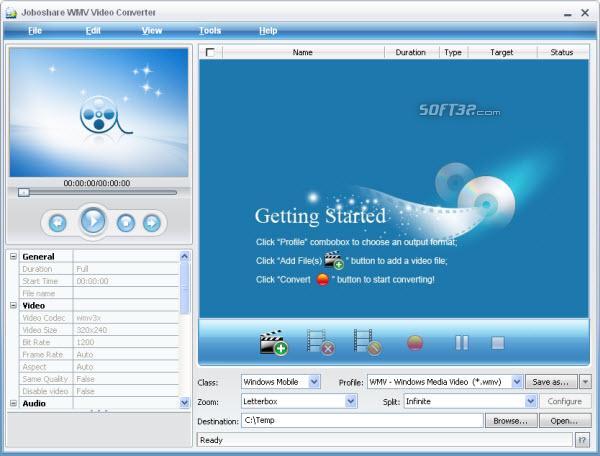Click the Destination path field C:\Temp
The width and height of the screenshot is (600, 456).
click(362, 420)
